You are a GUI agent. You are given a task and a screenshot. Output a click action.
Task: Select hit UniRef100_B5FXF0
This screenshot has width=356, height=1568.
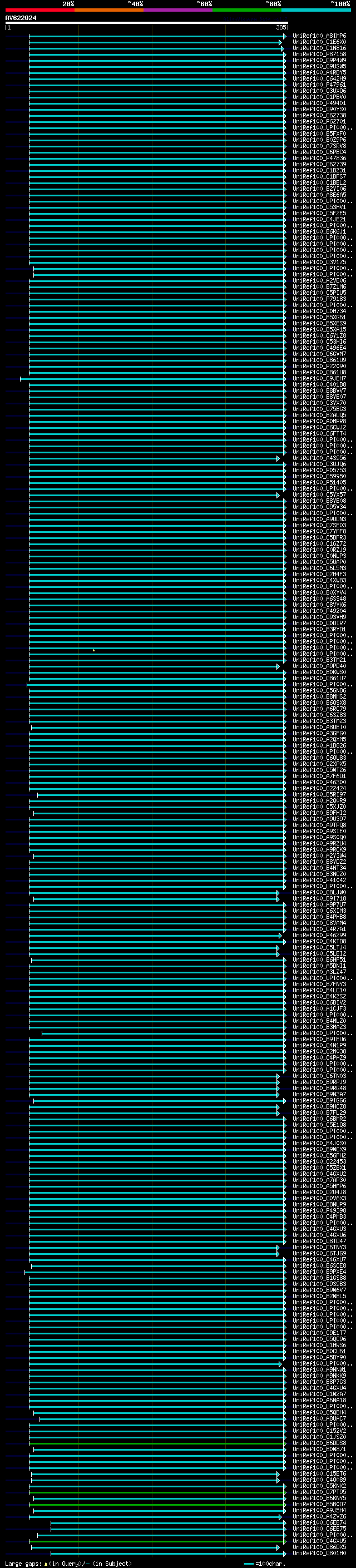tap(319, 134)
